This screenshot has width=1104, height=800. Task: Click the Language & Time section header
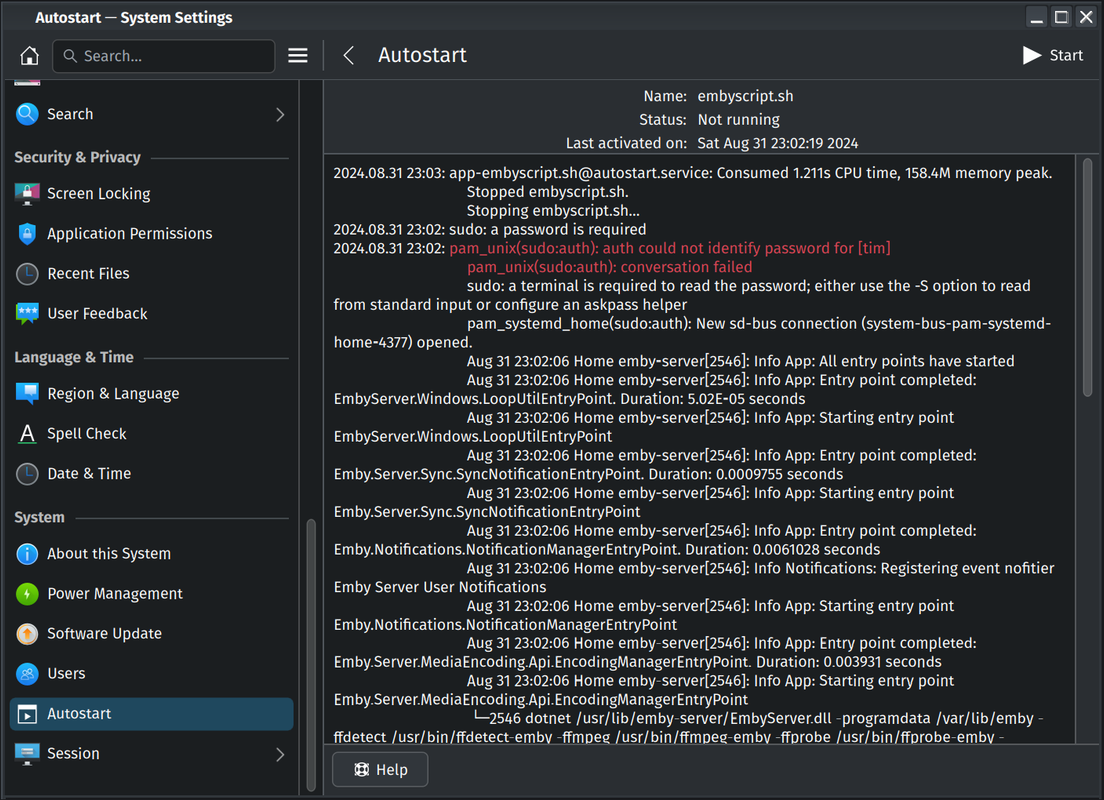[74, 357]
